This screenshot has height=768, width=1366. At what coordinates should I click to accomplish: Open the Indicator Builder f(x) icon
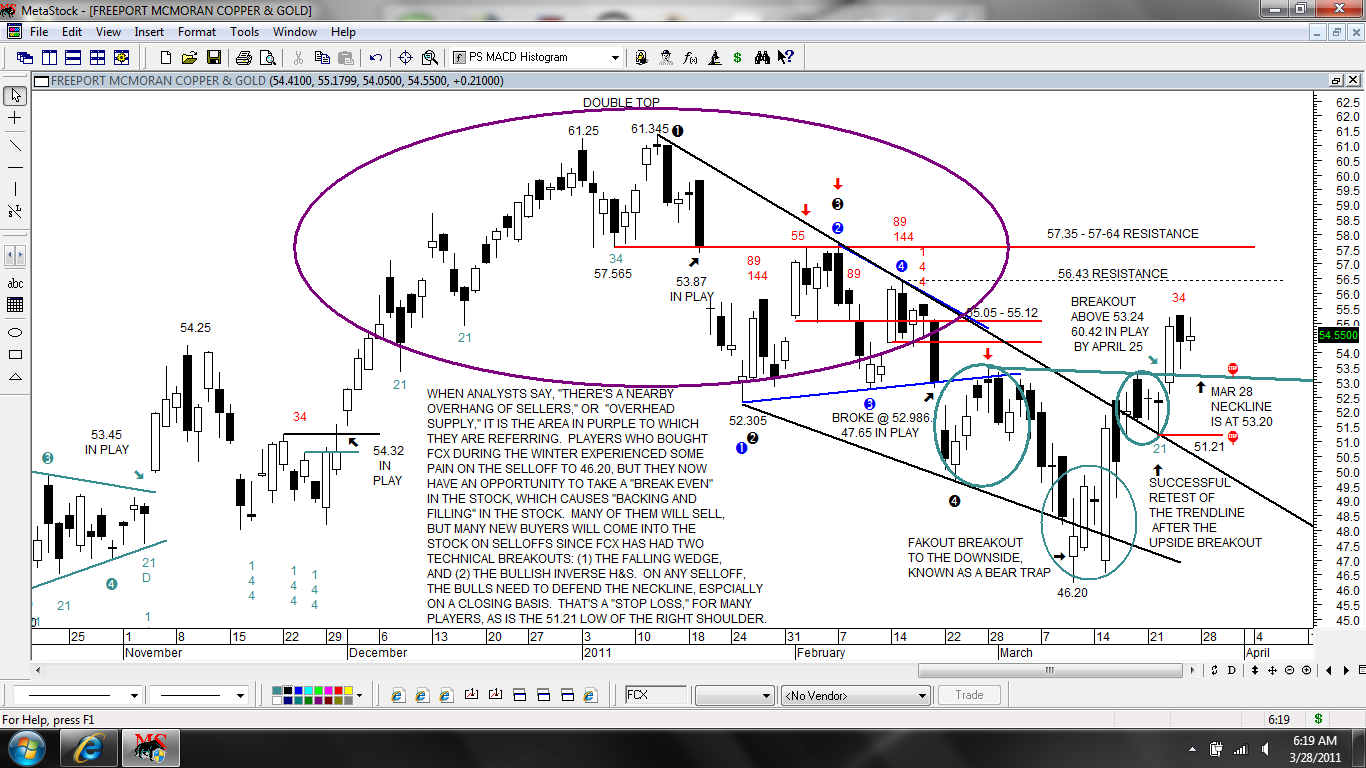pos(689,57)
